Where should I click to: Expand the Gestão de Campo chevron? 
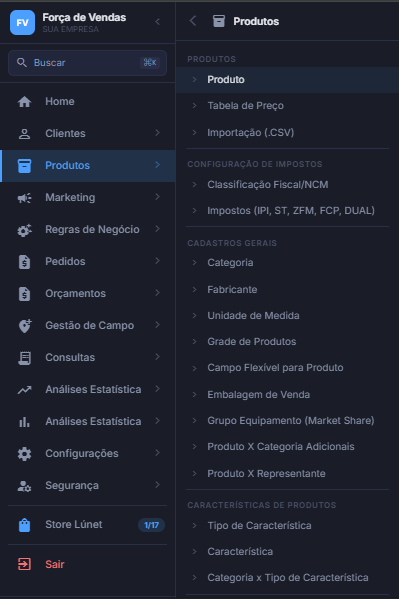157,325
